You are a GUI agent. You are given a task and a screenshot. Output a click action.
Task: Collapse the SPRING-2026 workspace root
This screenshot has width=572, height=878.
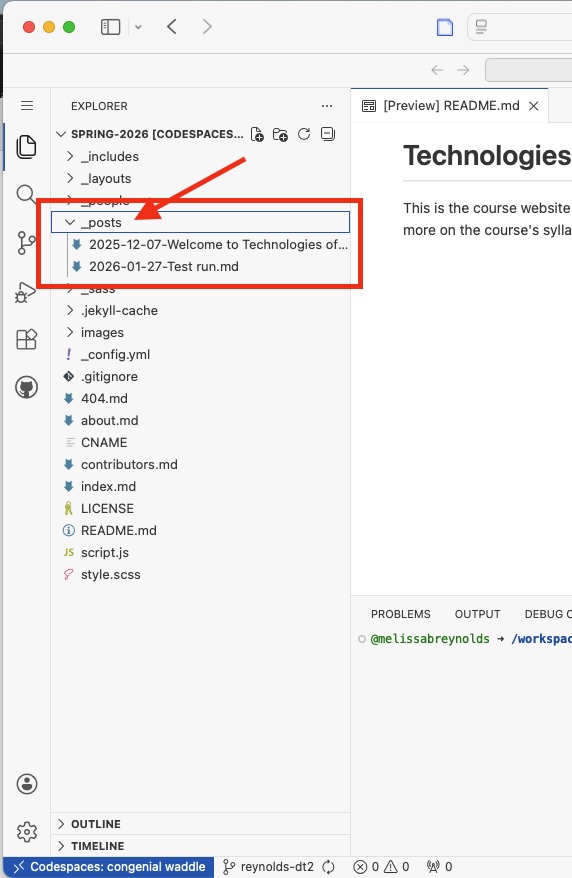point(150,134)
